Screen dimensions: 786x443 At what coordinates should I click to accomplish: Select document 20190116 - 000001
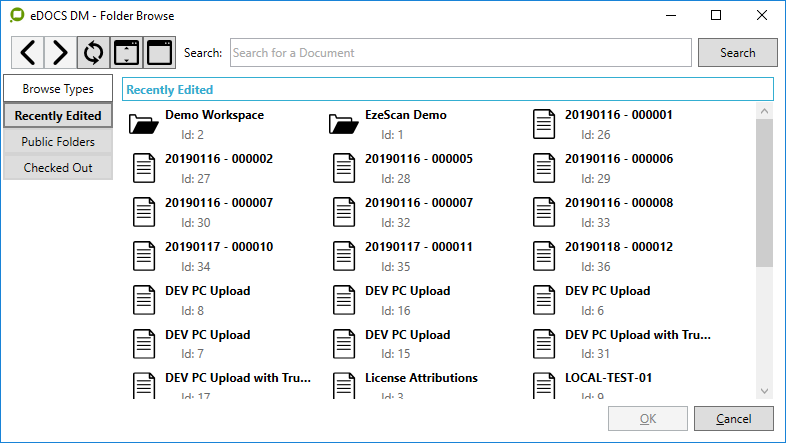tap(618, 115)
